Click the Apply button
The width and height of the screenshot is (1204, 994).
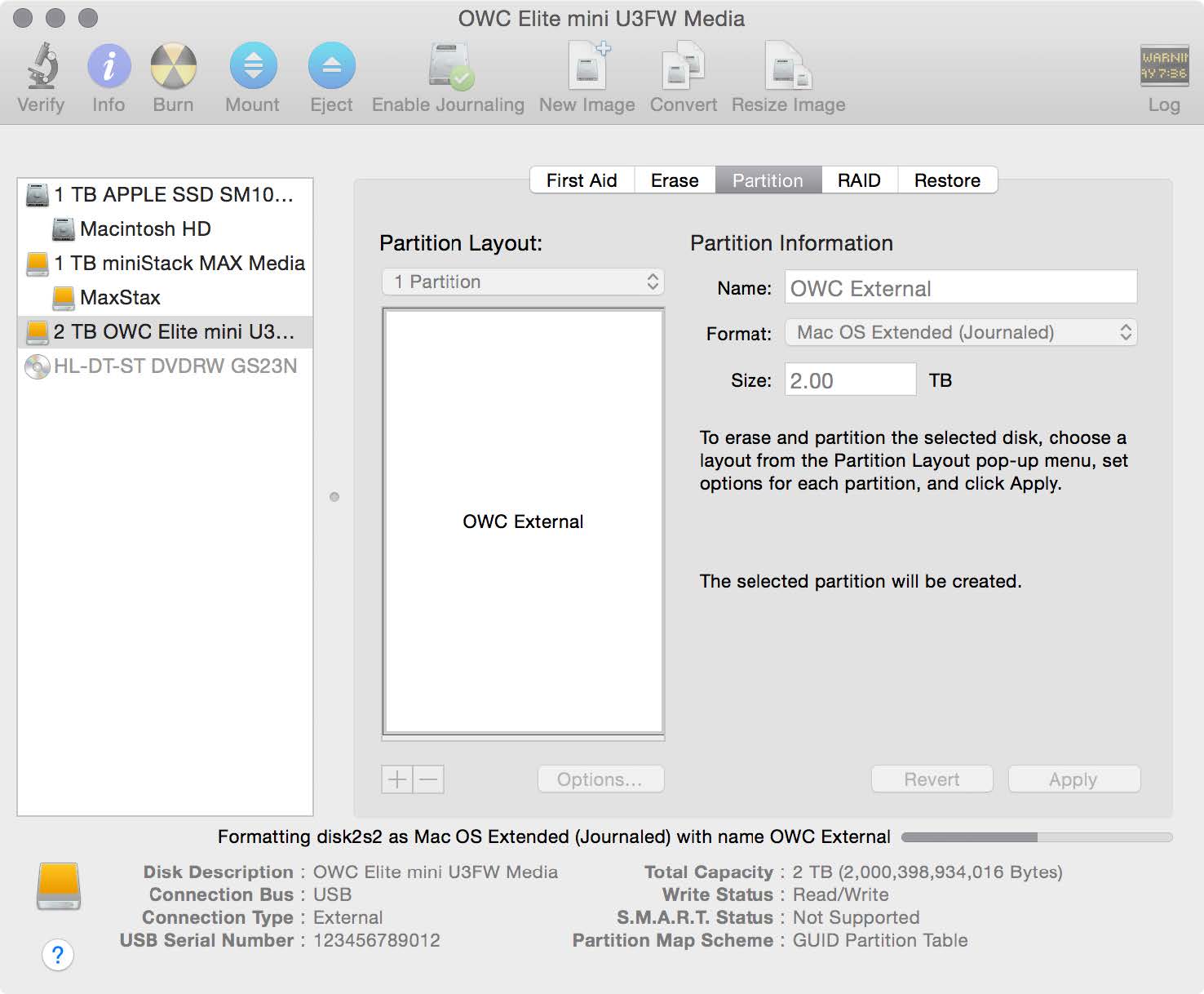1073,779
